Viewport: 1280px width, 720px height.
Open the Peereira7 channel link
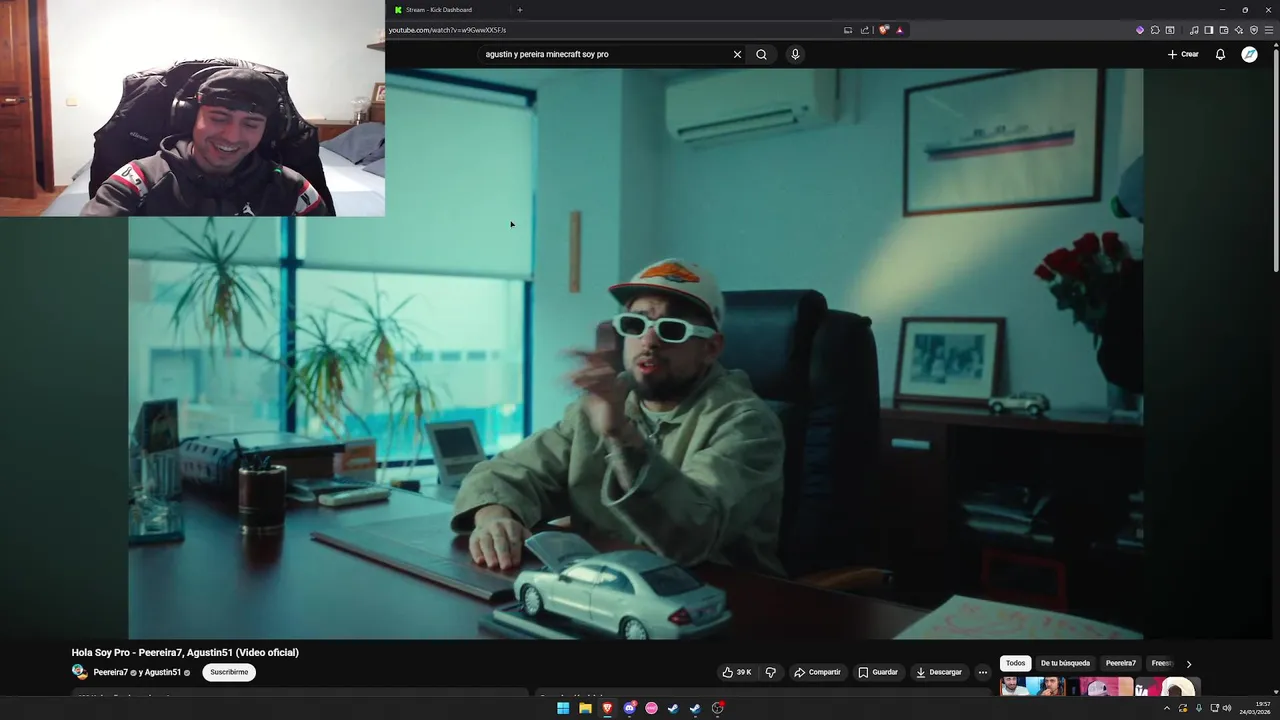coord(110,672)
